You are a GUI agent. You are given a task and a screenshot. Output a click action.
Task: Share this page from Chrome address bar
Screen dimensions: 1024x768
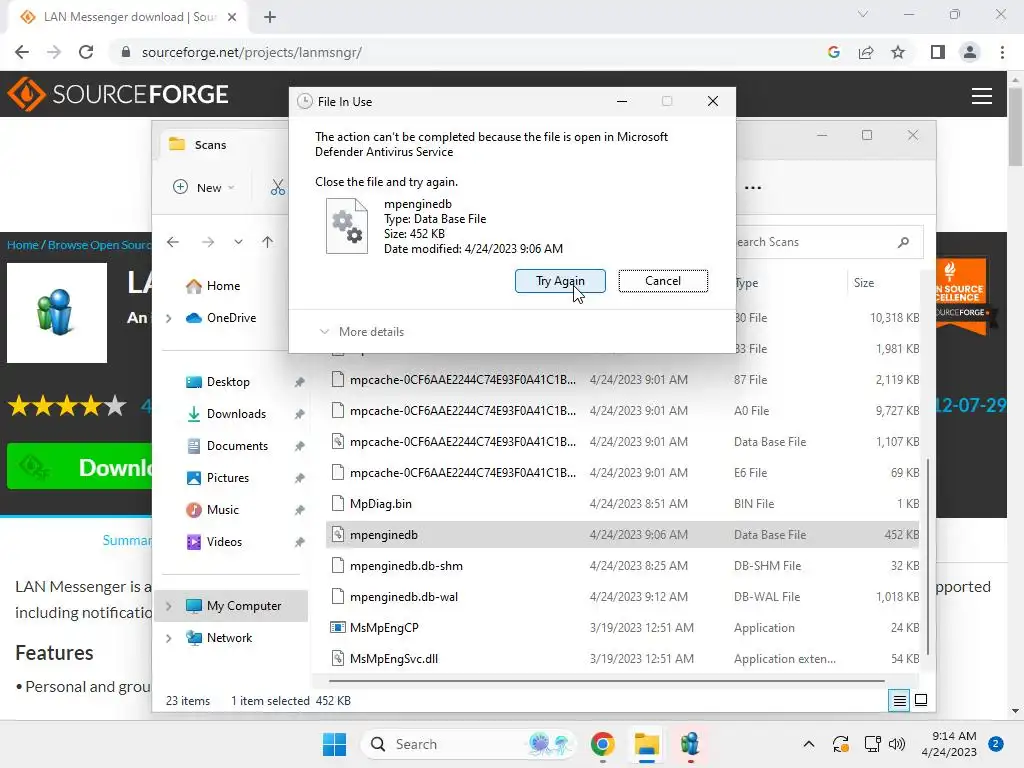(866, 52)
